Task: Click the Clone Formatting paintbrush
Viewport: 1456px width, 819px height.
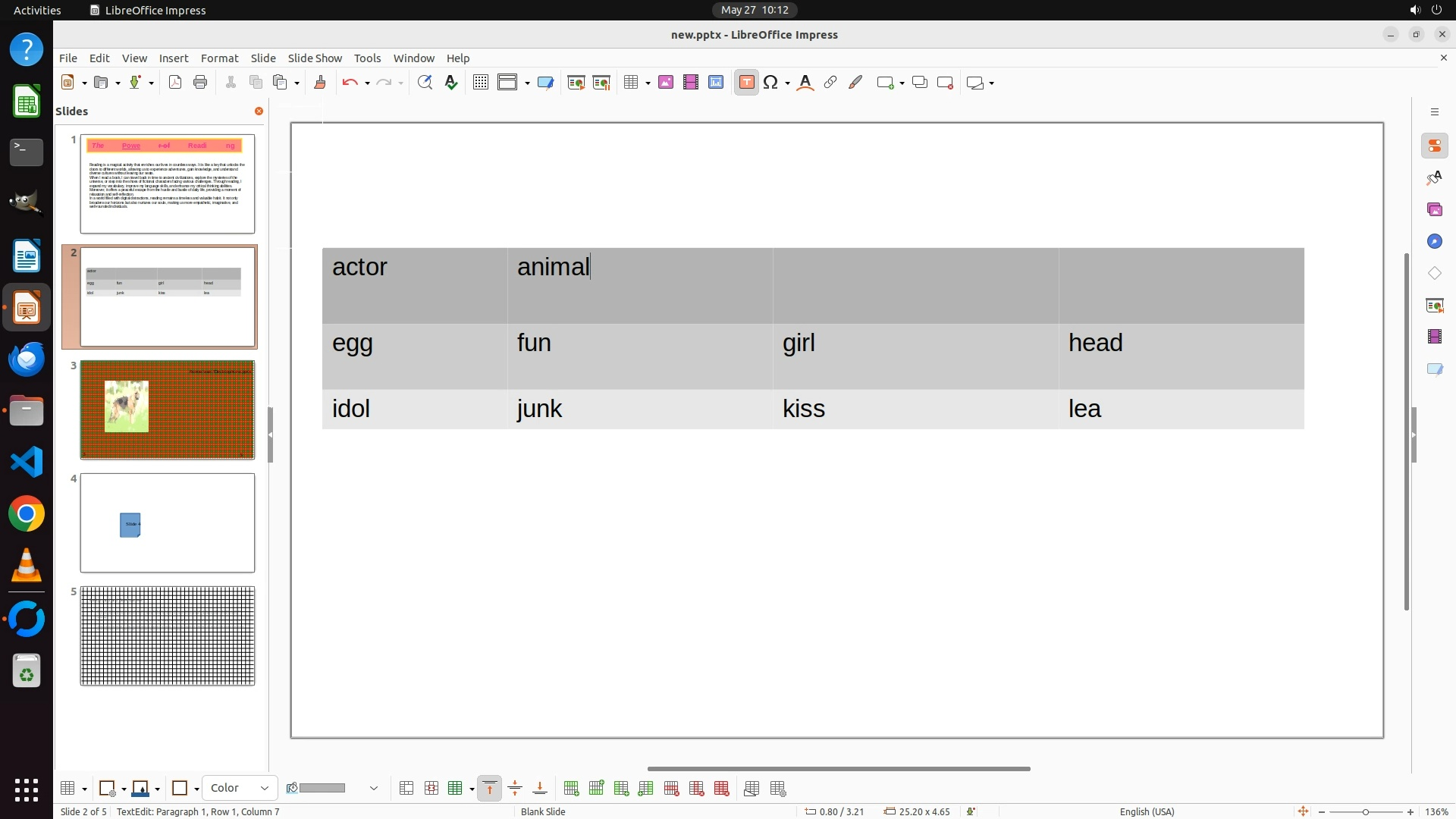Action: [x=320, y=83]
